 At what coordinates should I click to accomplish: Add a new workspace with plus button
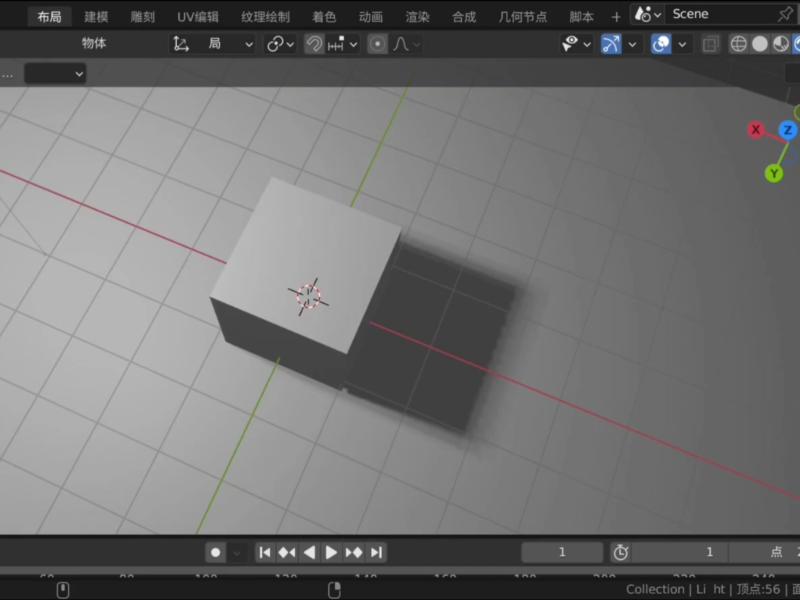(x=616, y=16)
